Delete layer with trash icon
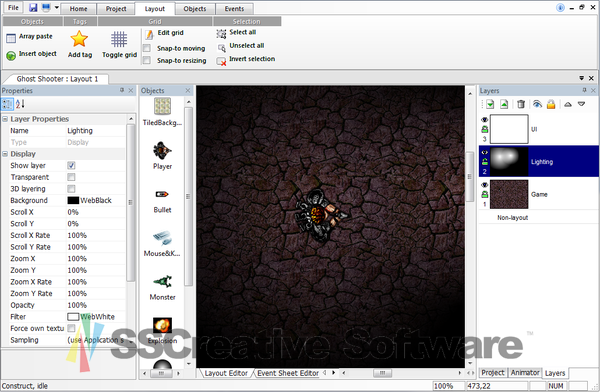This screenshot has width=600, height=392. tap(521, 104)
